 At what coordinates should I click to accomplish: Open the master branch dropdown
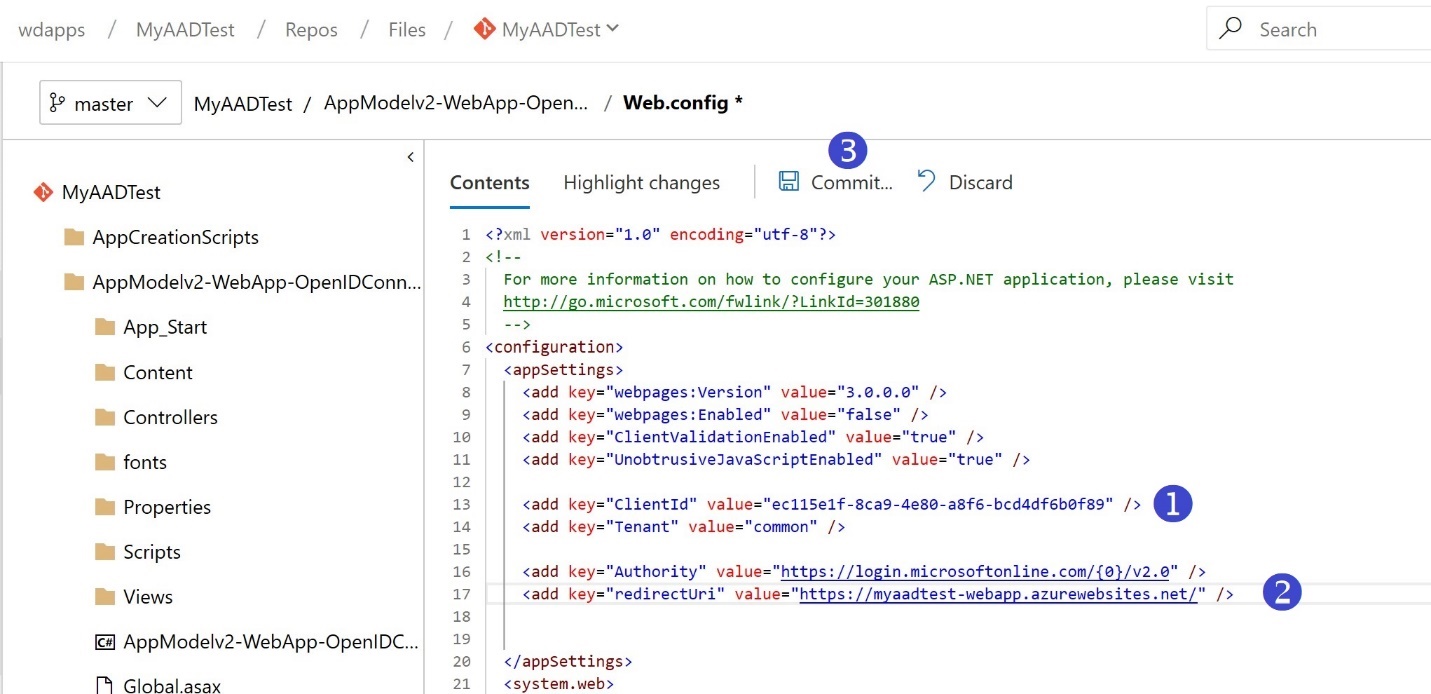111,103
